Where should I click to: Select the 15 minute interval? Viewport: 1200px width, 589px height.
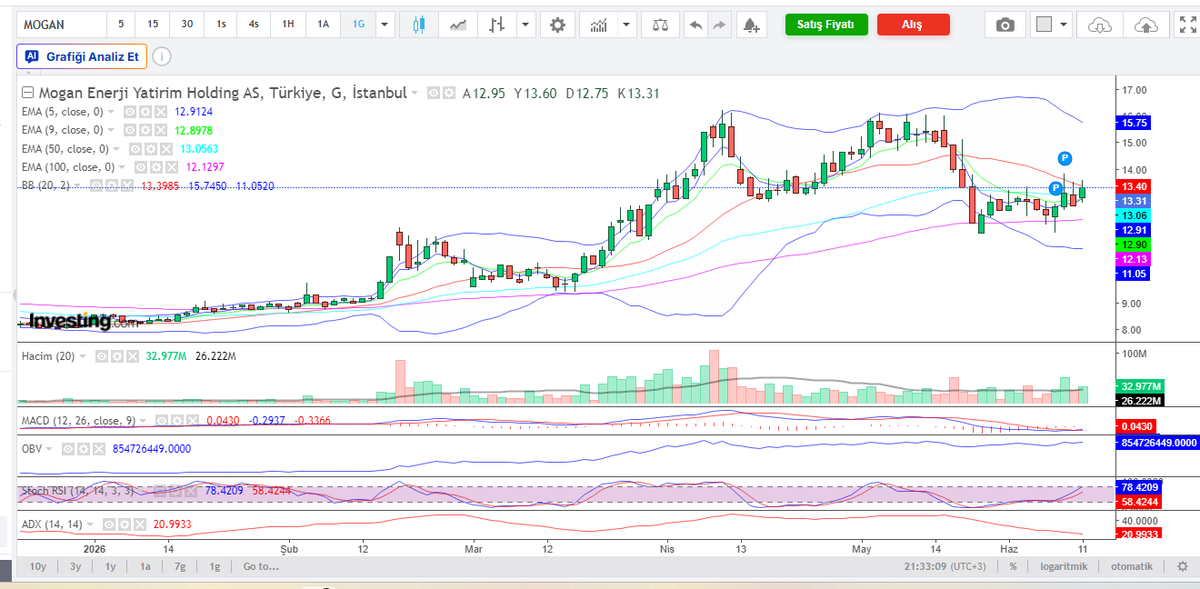153,25
